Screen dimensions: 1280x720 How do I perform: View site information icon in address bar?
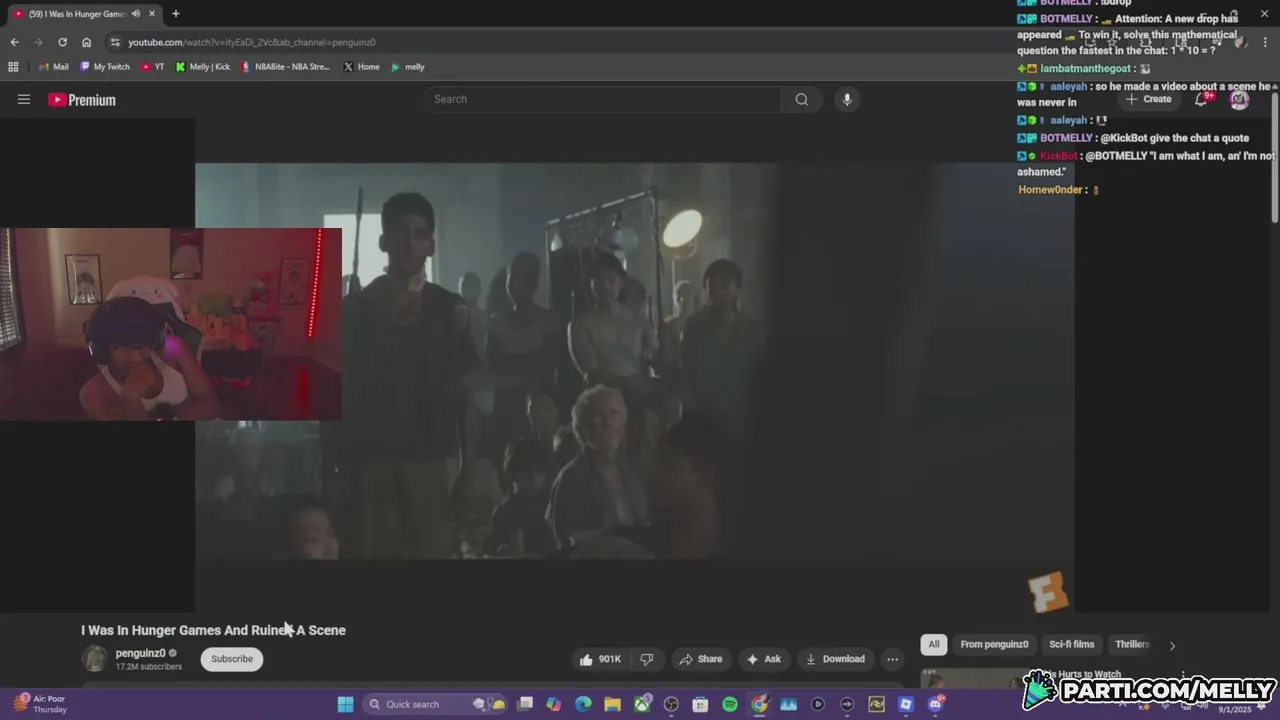[115, 42]
